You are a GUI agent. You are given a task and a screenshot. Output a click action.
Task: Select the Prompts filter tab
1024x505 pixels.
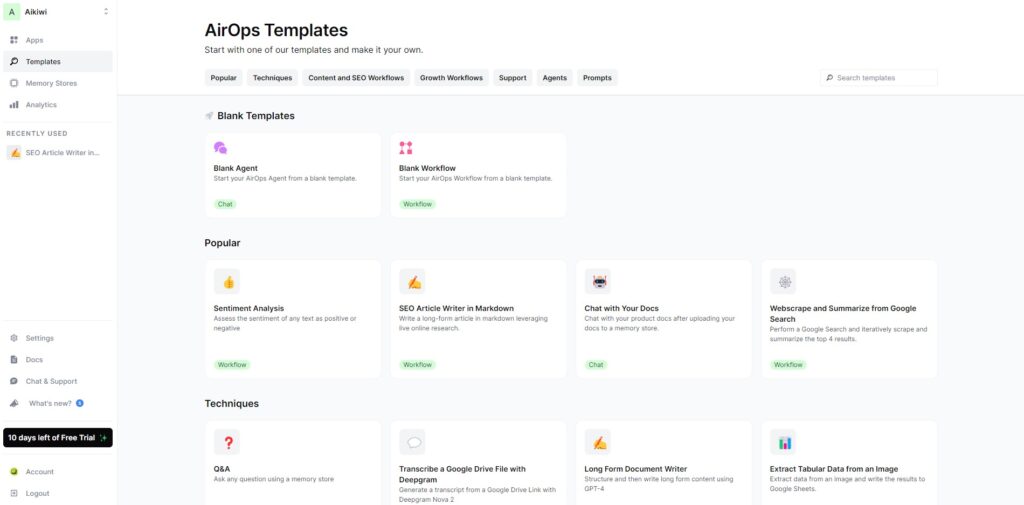[x=597, y=78]
